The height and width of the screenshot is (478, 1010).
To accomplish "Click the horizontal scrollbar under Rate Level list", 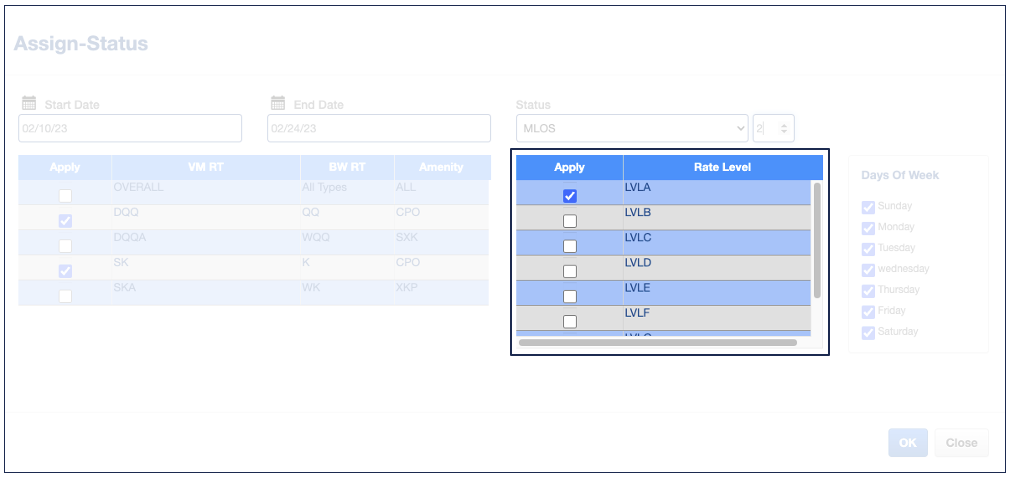I will pyautogui.click(x=658, y=342).
